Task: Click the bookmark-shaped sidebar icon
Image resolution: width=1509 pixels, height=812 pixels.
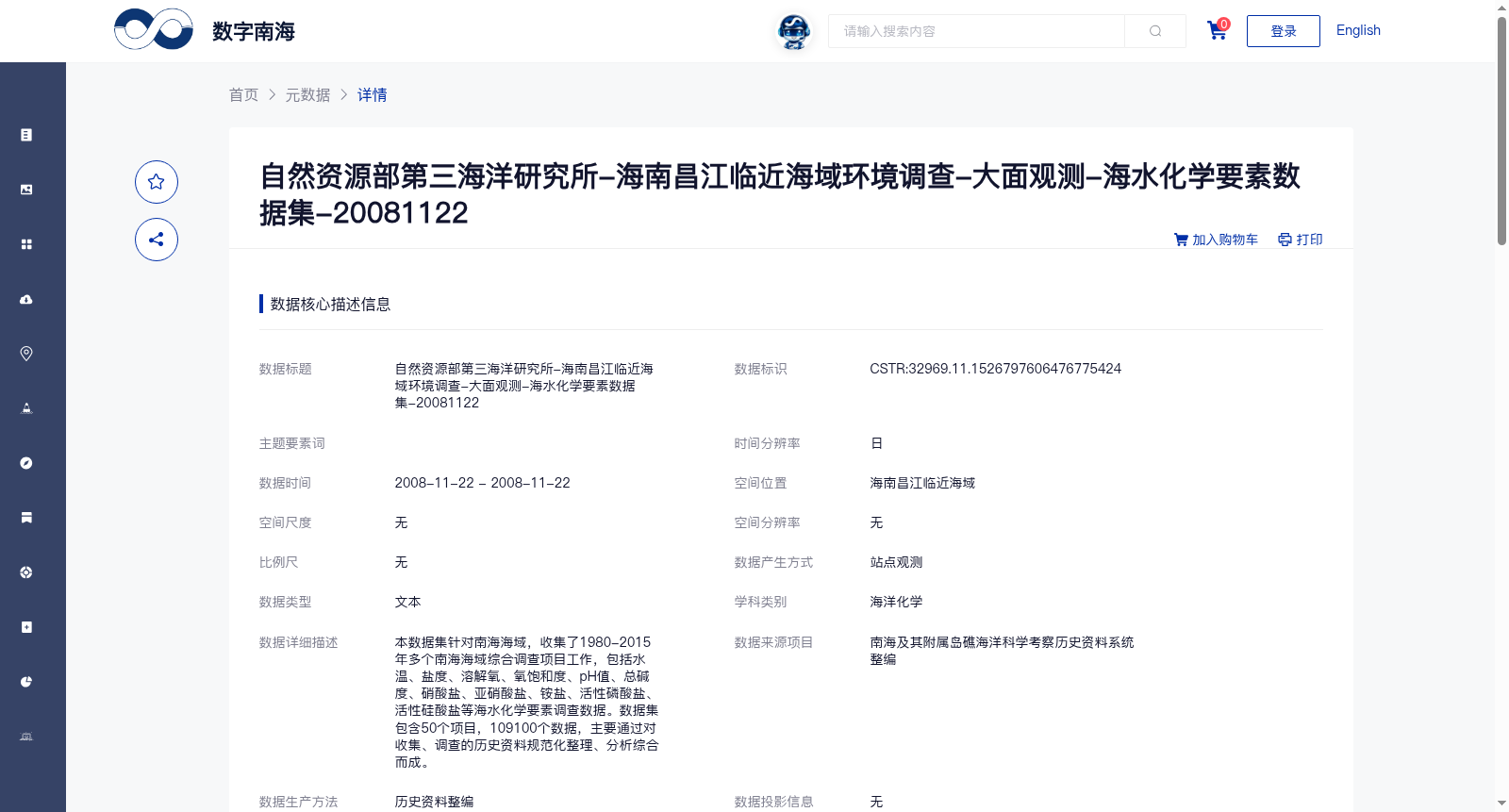Action: [26, 518]
